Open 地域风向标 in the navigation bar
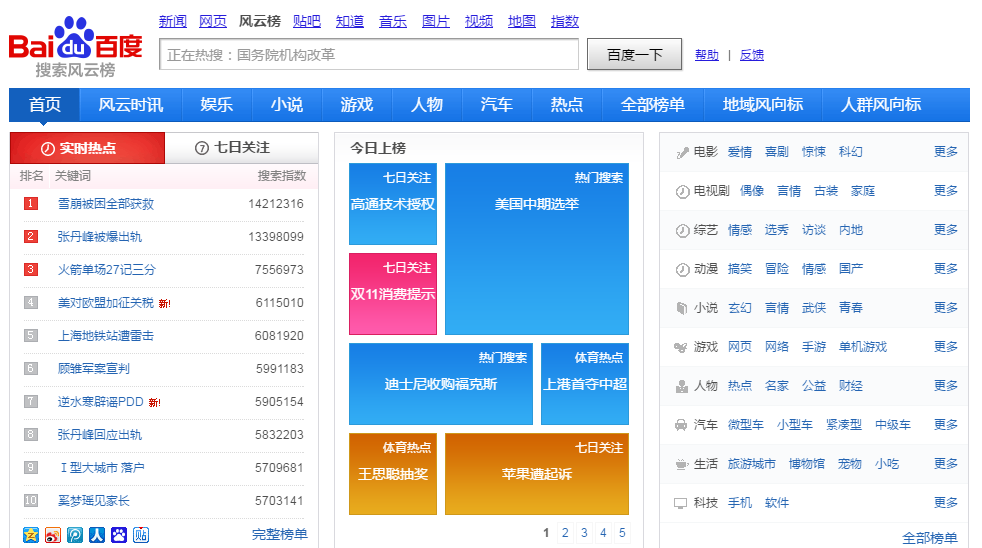Viewport: 982px width, 548px height. (x=763, y=105)
